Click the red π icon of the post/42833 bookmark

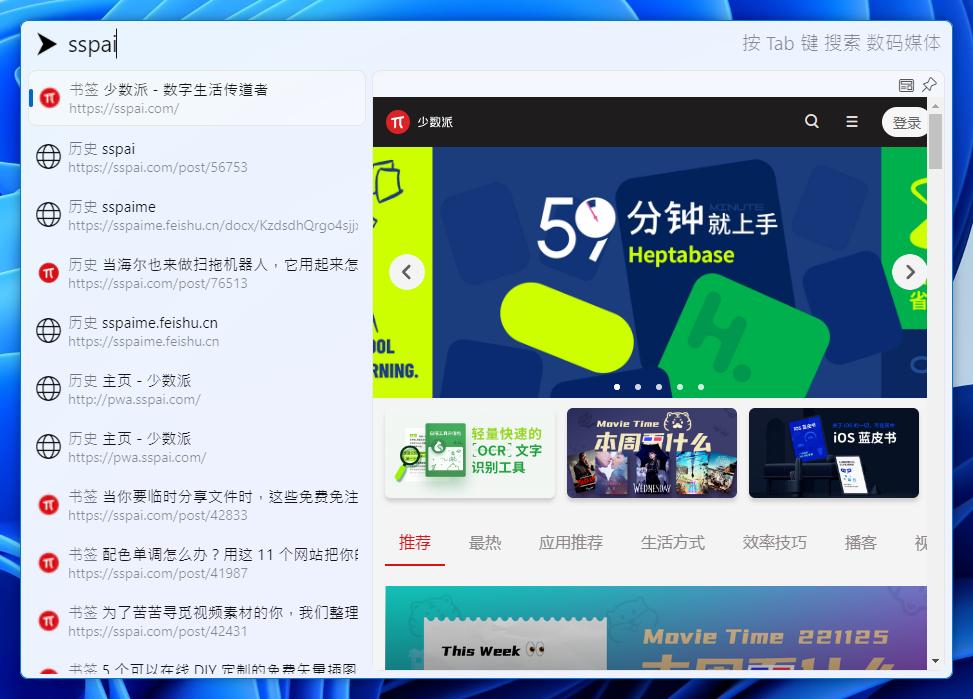coord(48,505)
